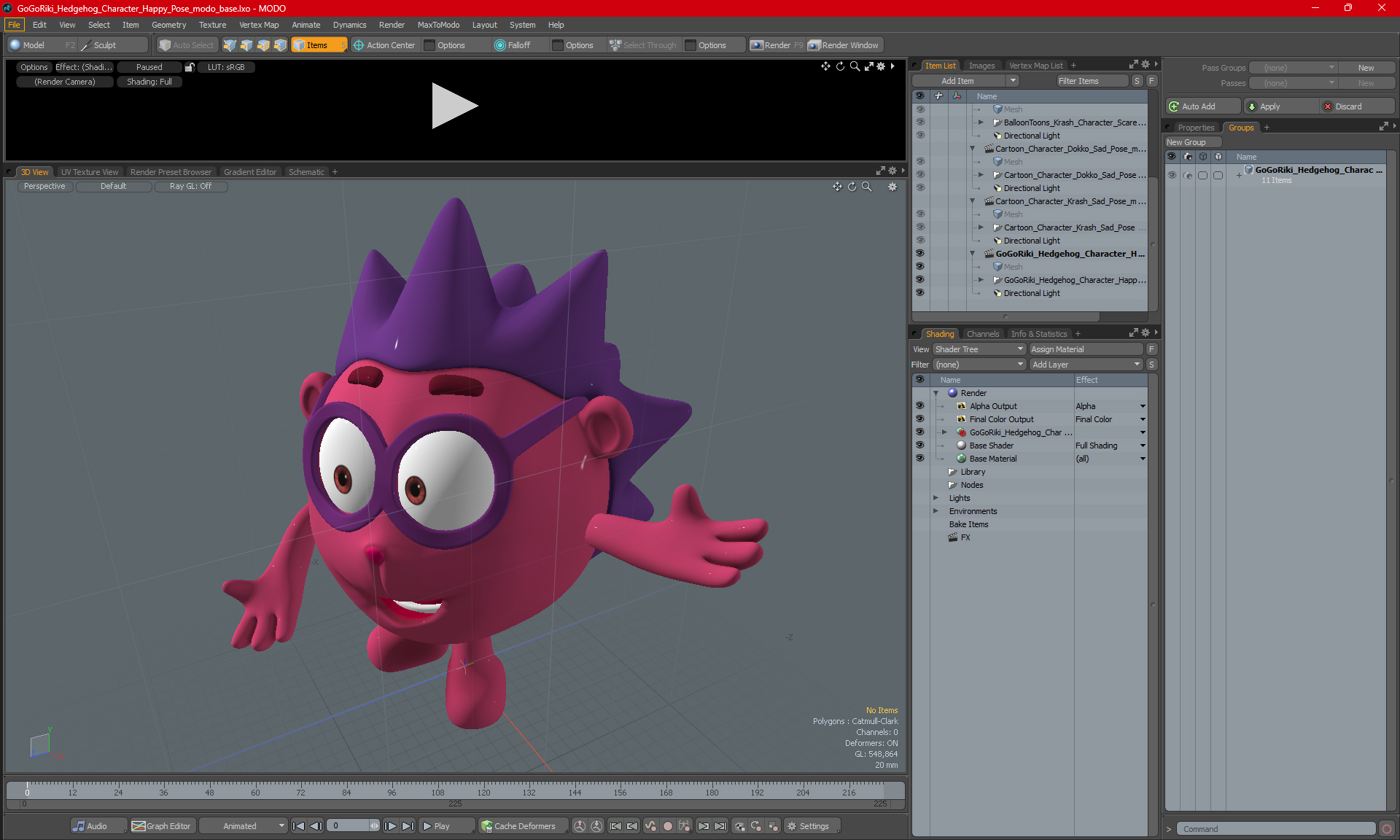Click the 3D viewport rotate icon
The width and height of the screenshot is (1400, 840).
coord(852,187)
